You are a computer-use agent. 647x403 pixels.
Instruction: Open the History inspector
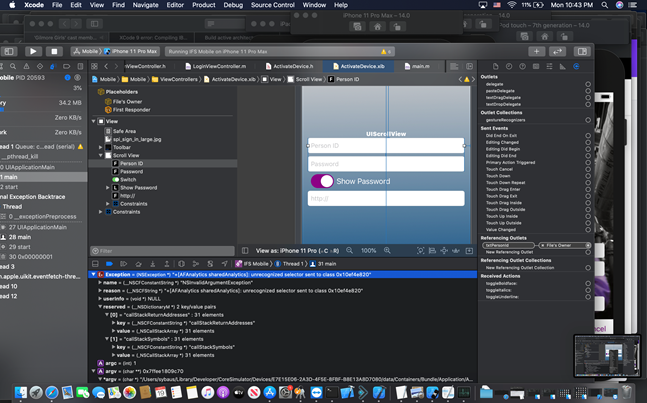click(509, 66)
